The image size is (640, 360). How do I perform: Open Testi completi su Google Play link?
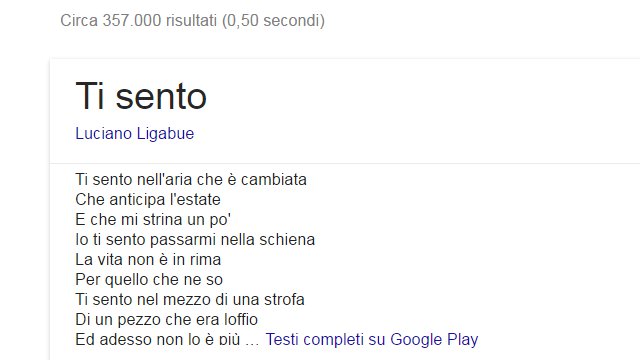(372, 340)
